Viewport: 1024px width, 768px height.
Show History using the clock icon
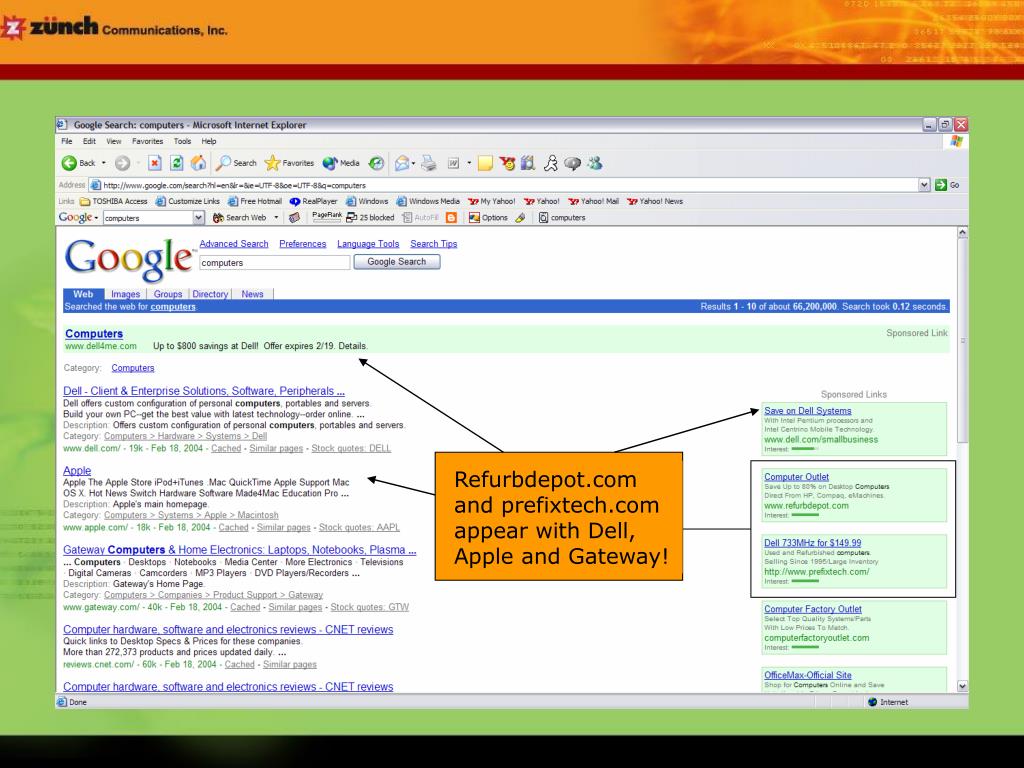point(376,163)
